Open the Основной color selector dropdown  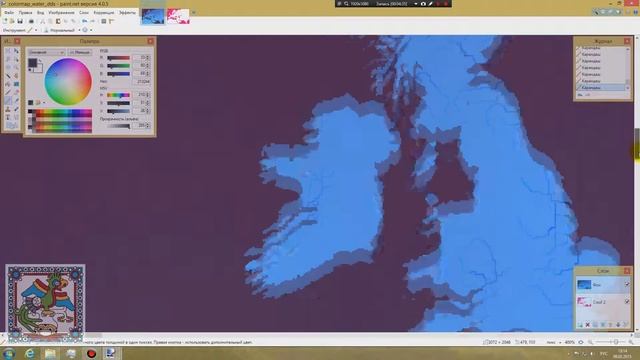47,52
